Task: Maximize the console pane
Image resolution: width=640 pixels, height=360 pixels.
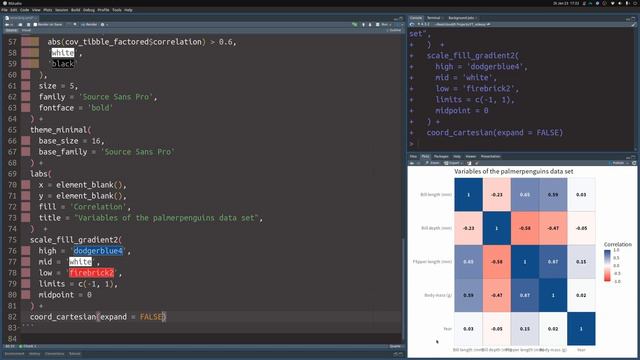Action: coord(633,19)
